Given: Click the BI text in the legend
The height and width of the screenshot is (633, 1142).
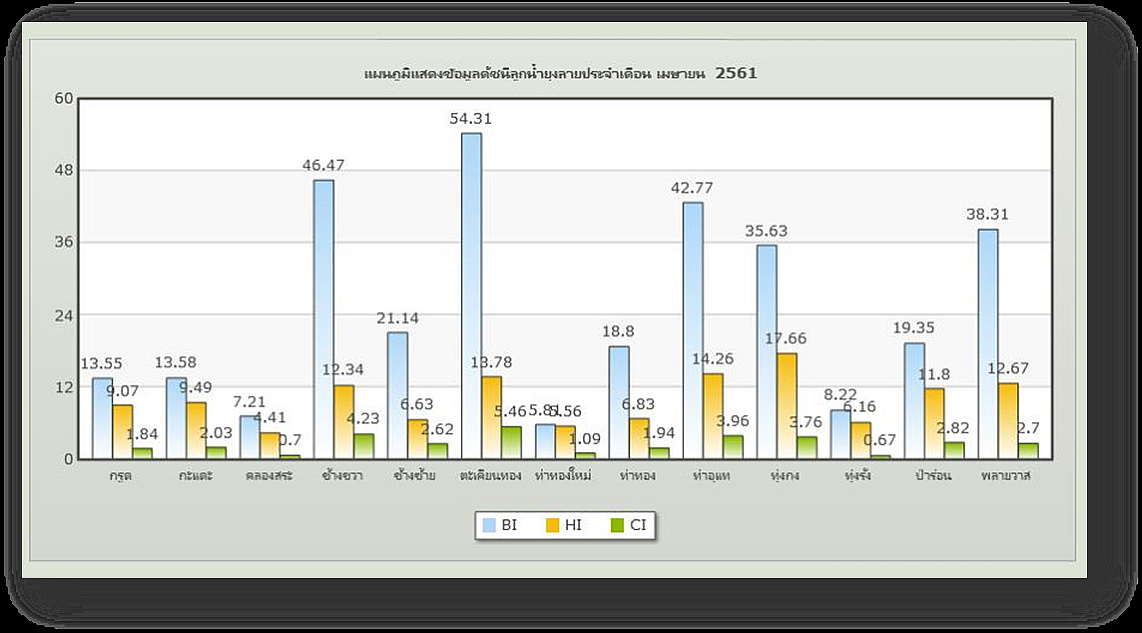Looking at the screenshot, I should [509, 525].
